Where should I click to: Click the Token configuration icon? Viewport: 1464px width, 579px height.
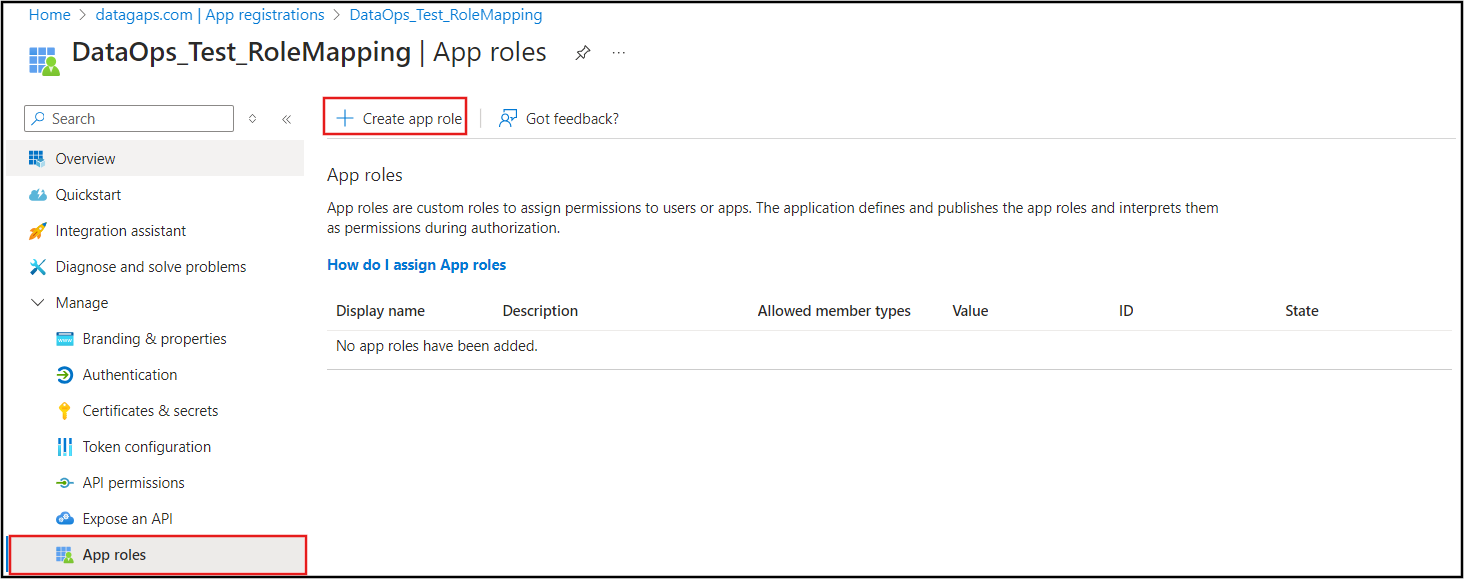tap(65, 447)
